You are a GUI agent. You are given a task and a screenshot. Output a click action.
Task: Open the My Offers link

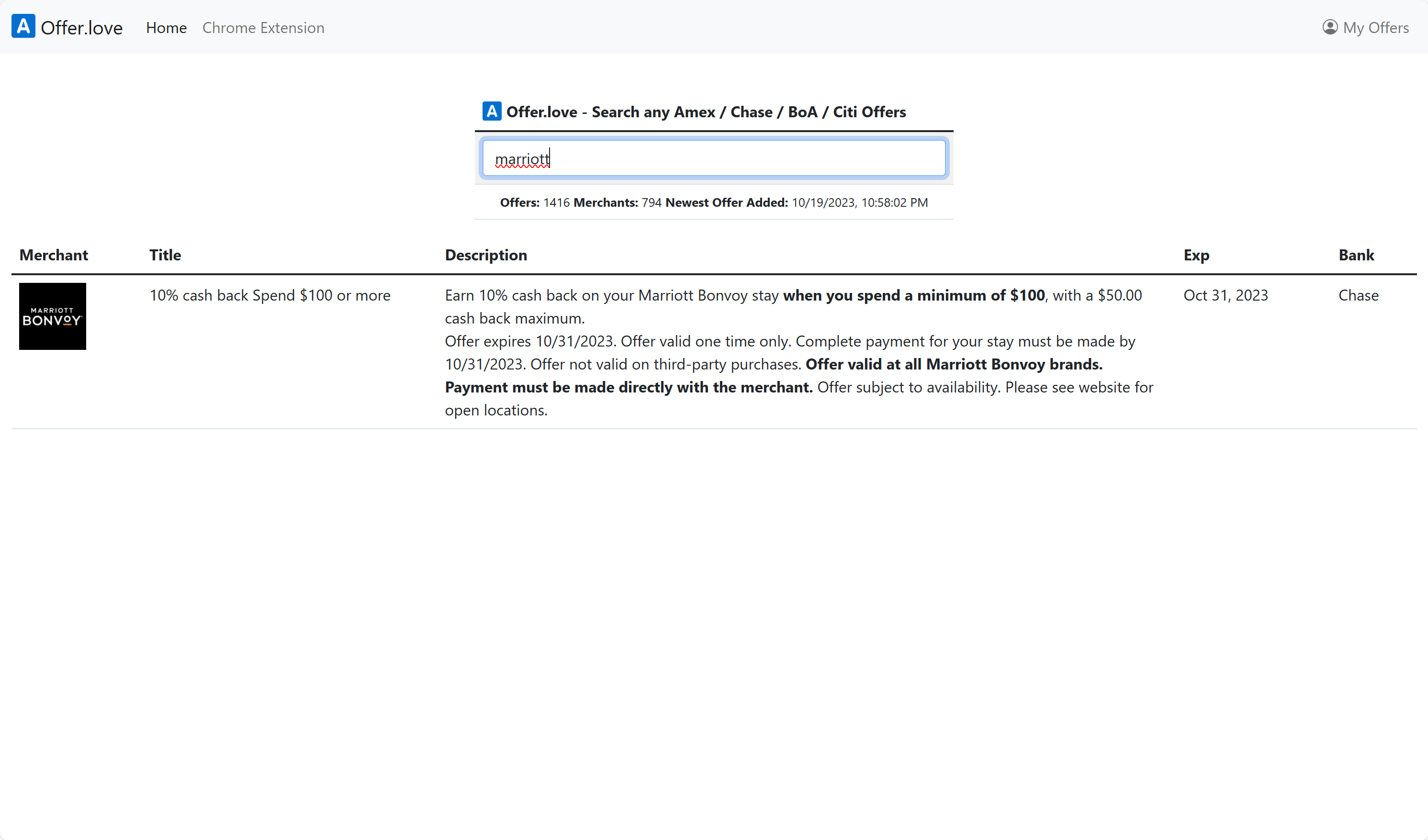[1375, 28]
